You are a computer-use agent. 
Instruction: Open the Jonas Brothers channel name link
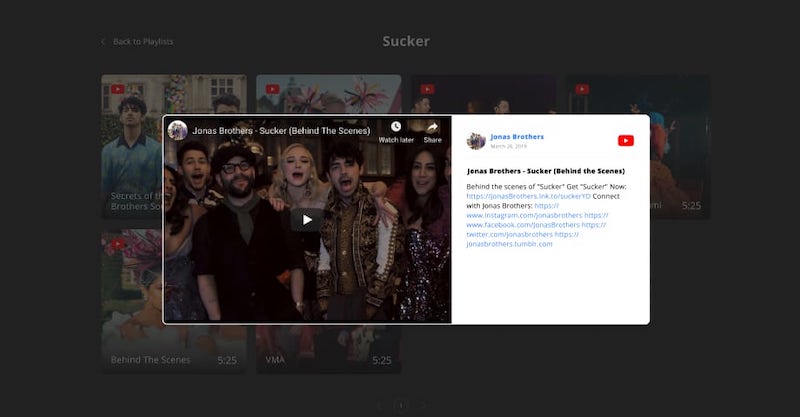click(x=517, y=136)
